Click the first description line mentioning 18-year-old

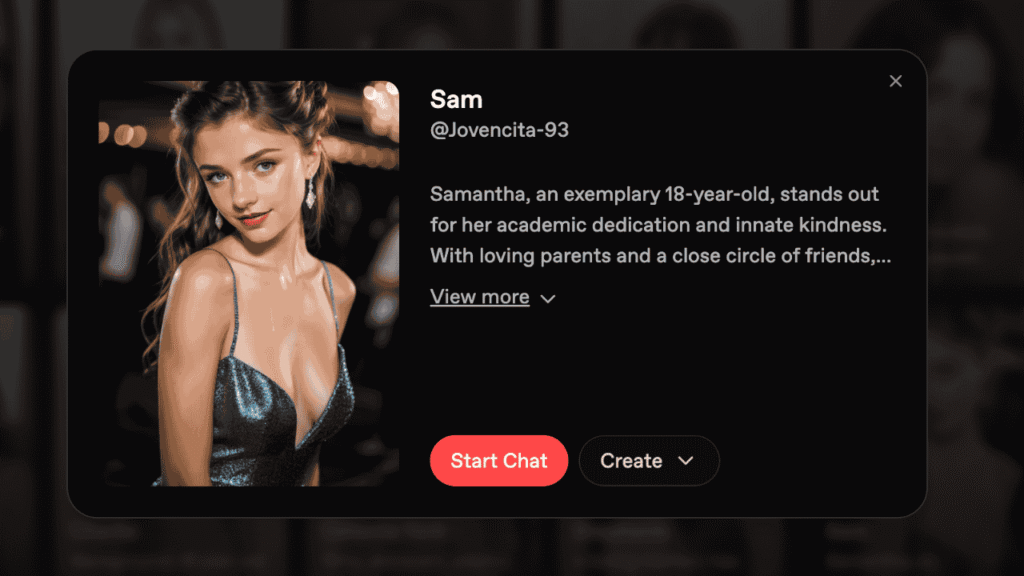[654, 195]
